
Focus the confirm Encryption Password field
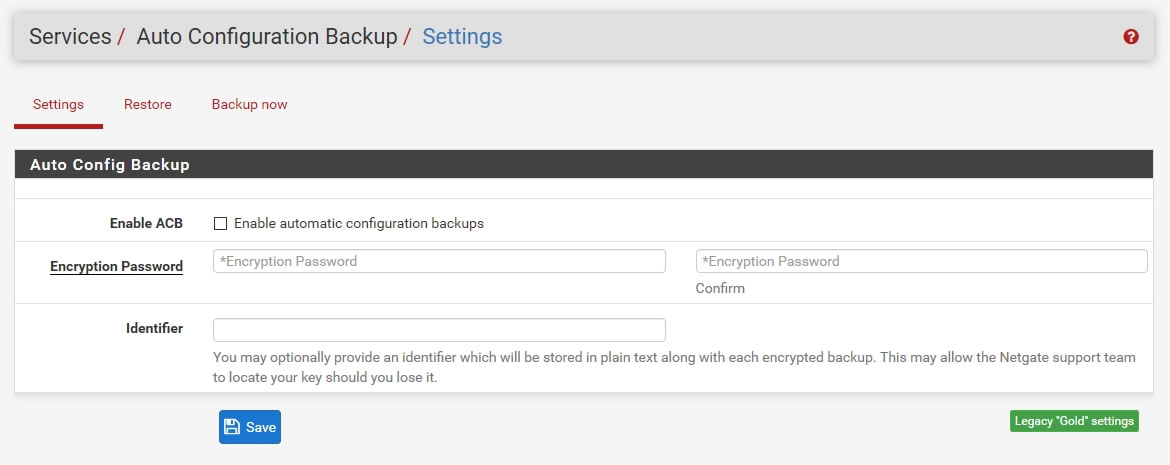(921, 261)
